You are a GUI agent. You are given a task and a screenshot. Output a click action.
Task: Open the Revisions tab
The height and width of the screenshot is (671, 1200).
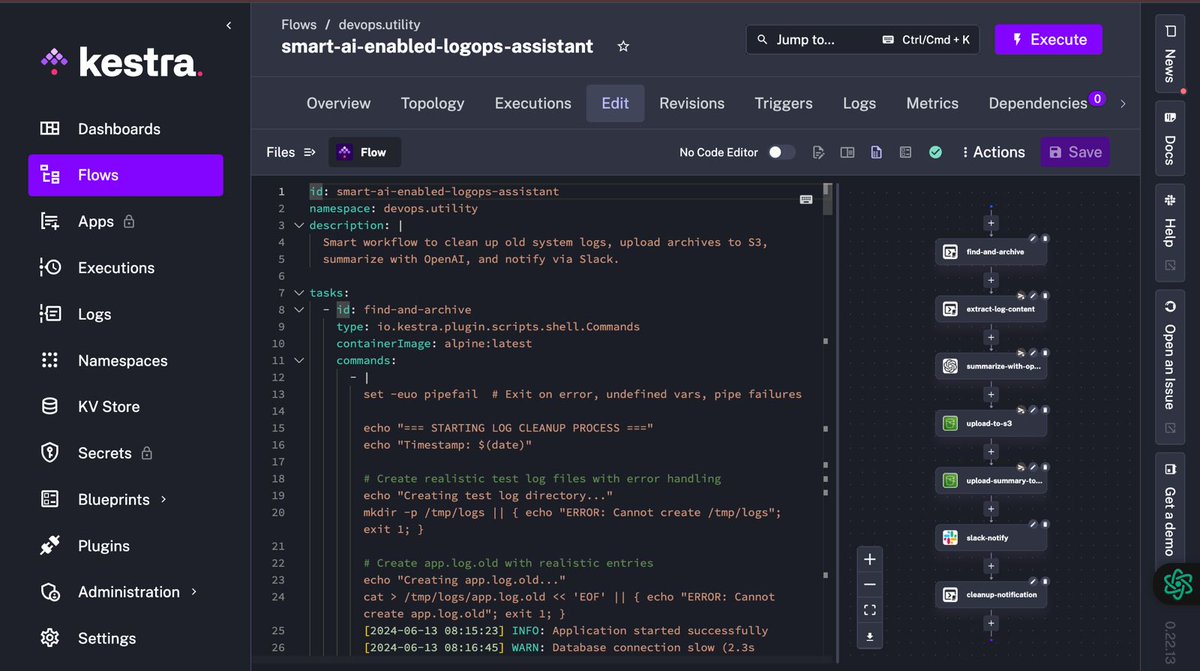point(692,103)
